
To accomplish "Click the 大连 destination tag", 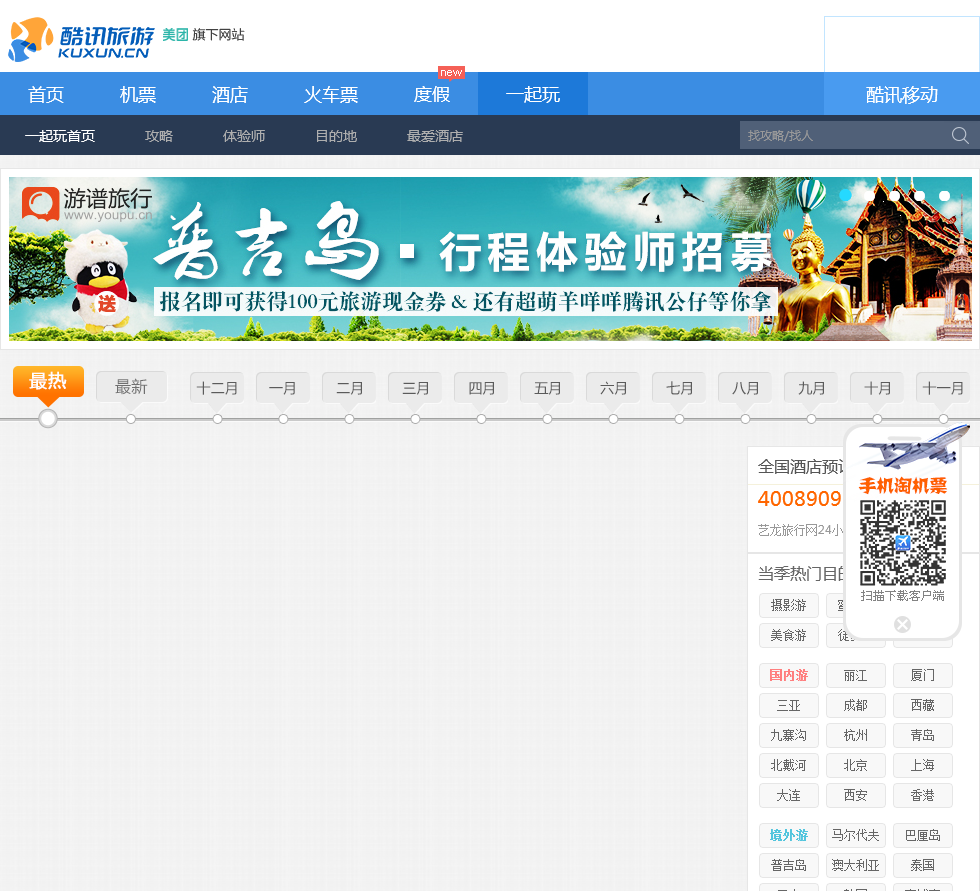I will click(x=789, y=795).
